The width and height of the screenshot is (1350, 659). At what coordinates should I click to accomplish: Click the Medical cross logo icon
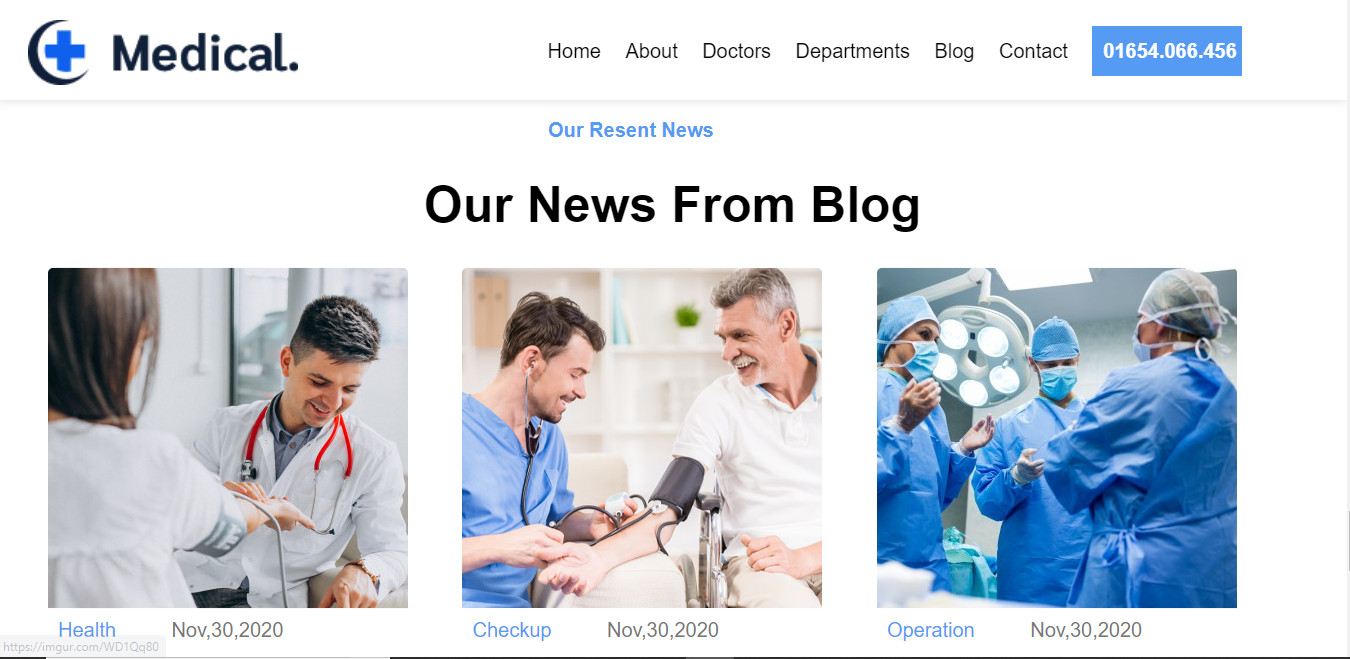58,52
